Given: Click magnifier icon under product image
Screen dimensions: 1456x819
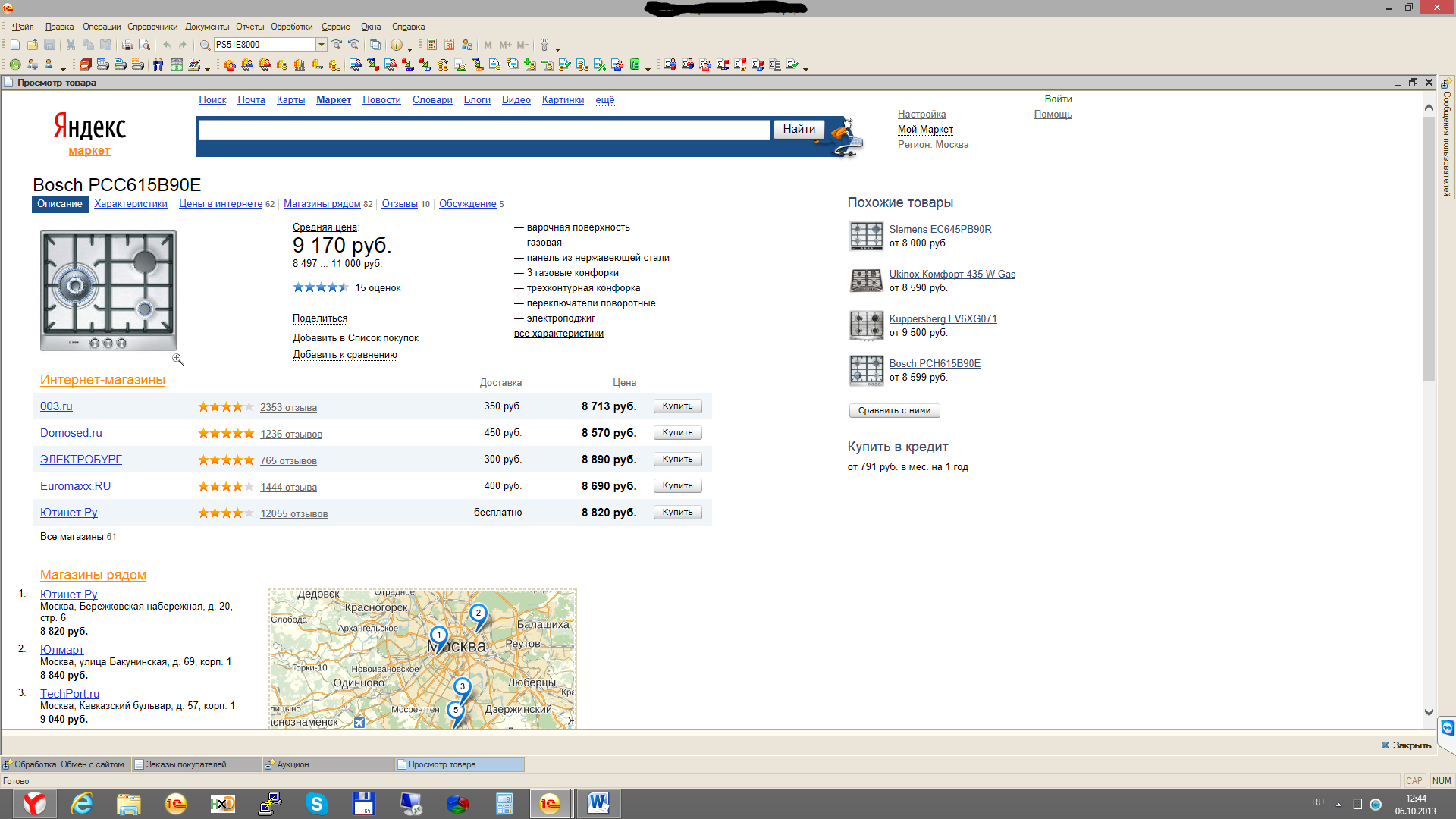Looking at the screenshot, I should 178,359.
